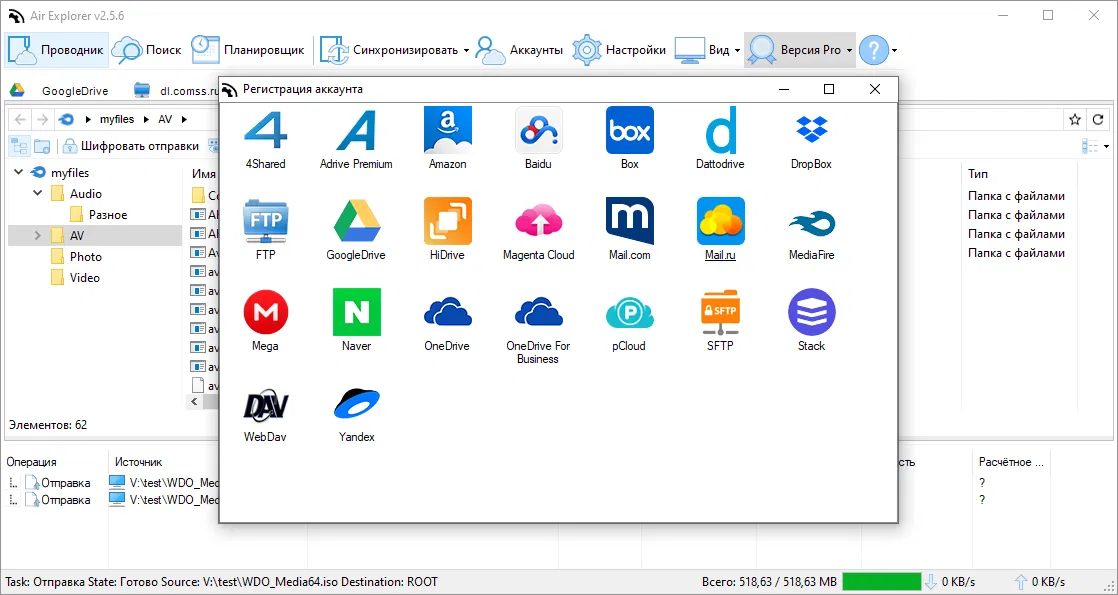Image resolution: width=1118 pixels, height=595 pixels.
Task: Collapse the myfiles tree node
Action: click(x=19, y=173)
